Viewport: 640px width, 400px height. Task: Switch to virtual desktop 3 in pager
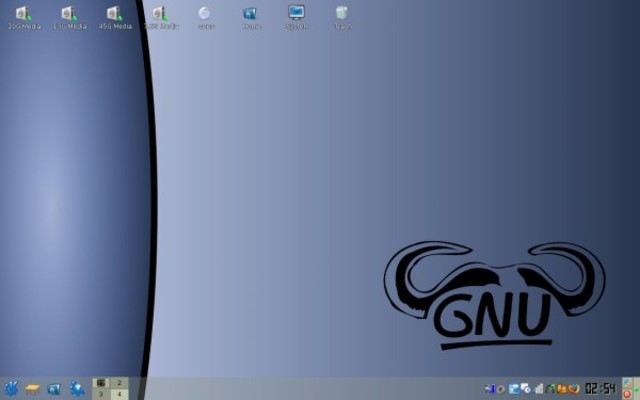(101, 394)
